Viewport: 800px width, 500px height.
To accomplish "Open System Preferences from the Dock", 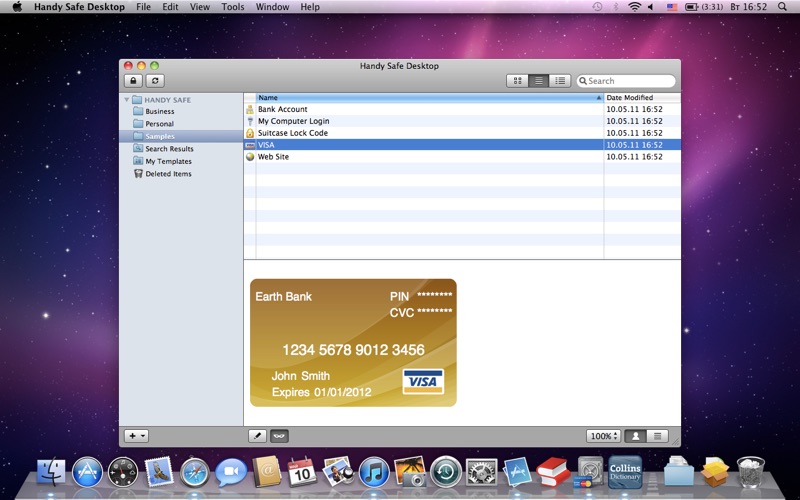I will point(481,472).
